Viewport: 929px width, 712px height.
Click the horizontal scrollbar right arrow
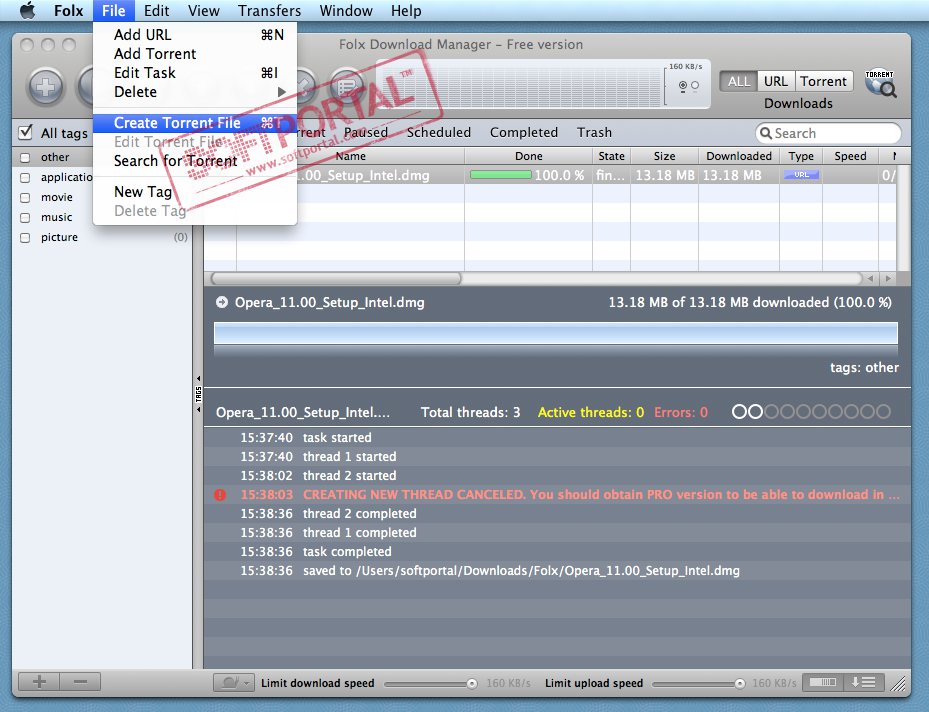tap(888, 278)
